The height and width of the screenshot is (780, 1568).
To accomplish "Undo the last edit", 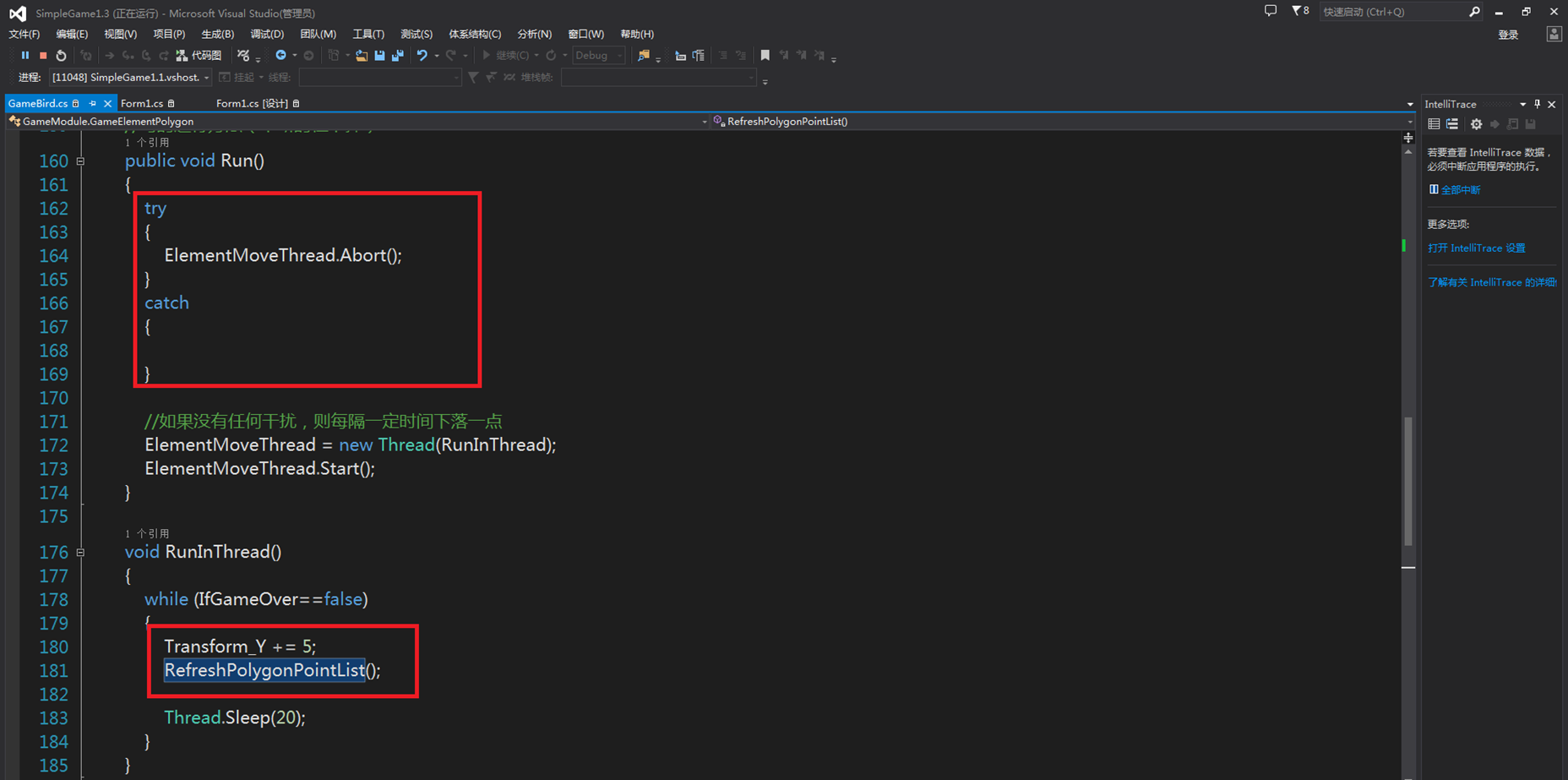I will 422,56.
